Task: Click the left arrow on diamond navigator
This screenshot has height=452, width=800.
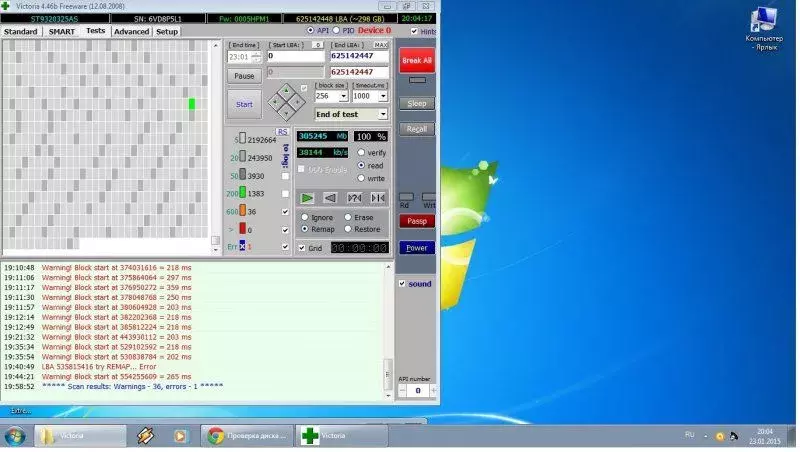Action: click(276, 102)
